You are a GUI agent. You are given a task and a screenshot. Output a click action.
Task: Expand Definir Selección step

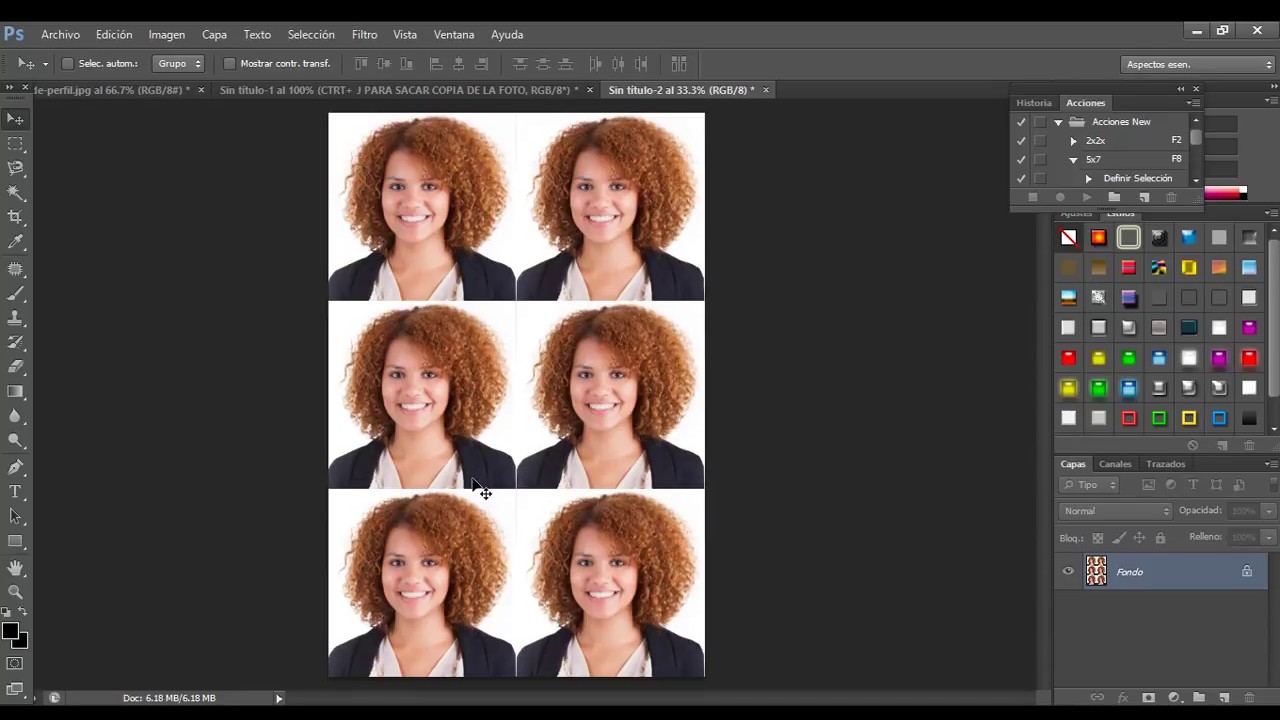1089,179
